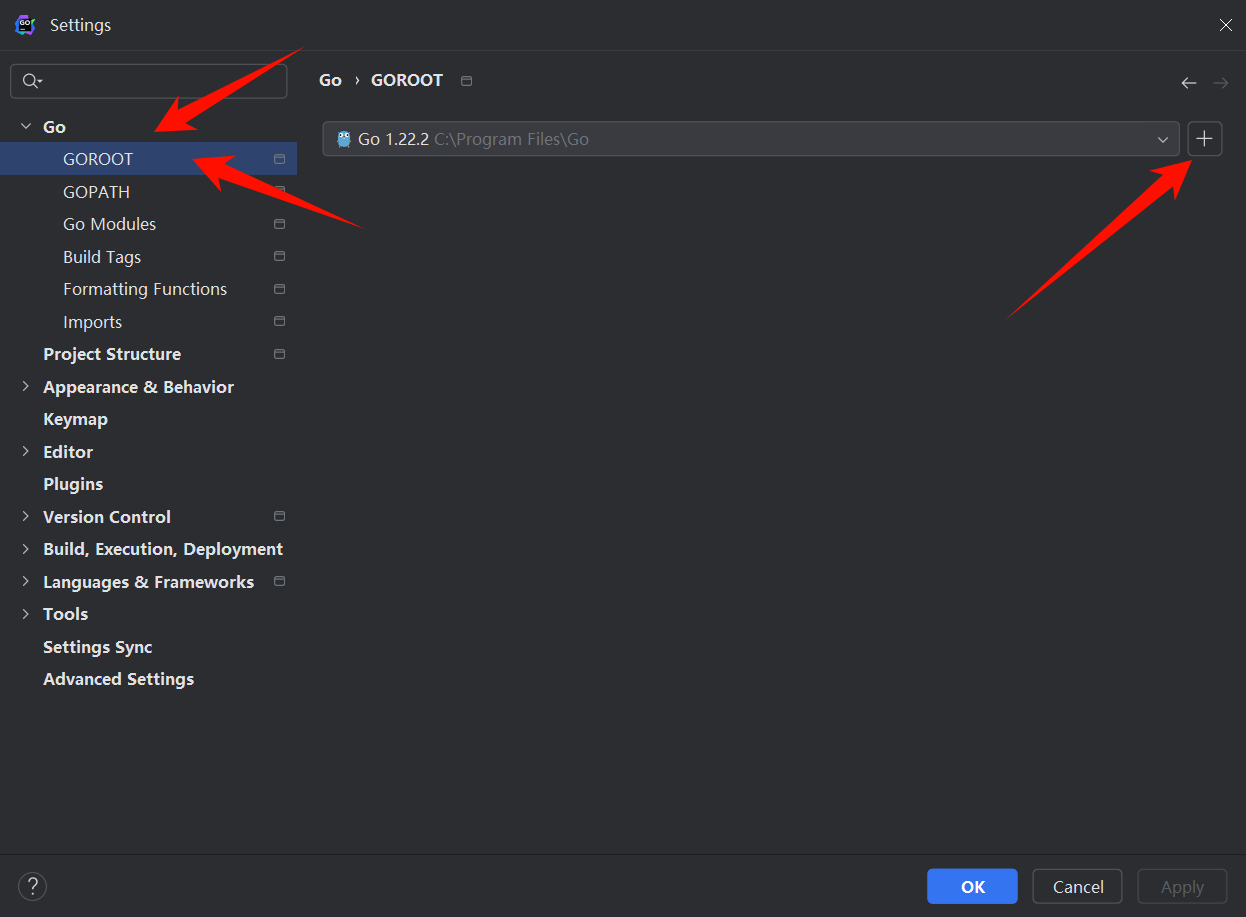Click the search magnifier icon in settings search

pyautogui.click(x=32, y=81)
